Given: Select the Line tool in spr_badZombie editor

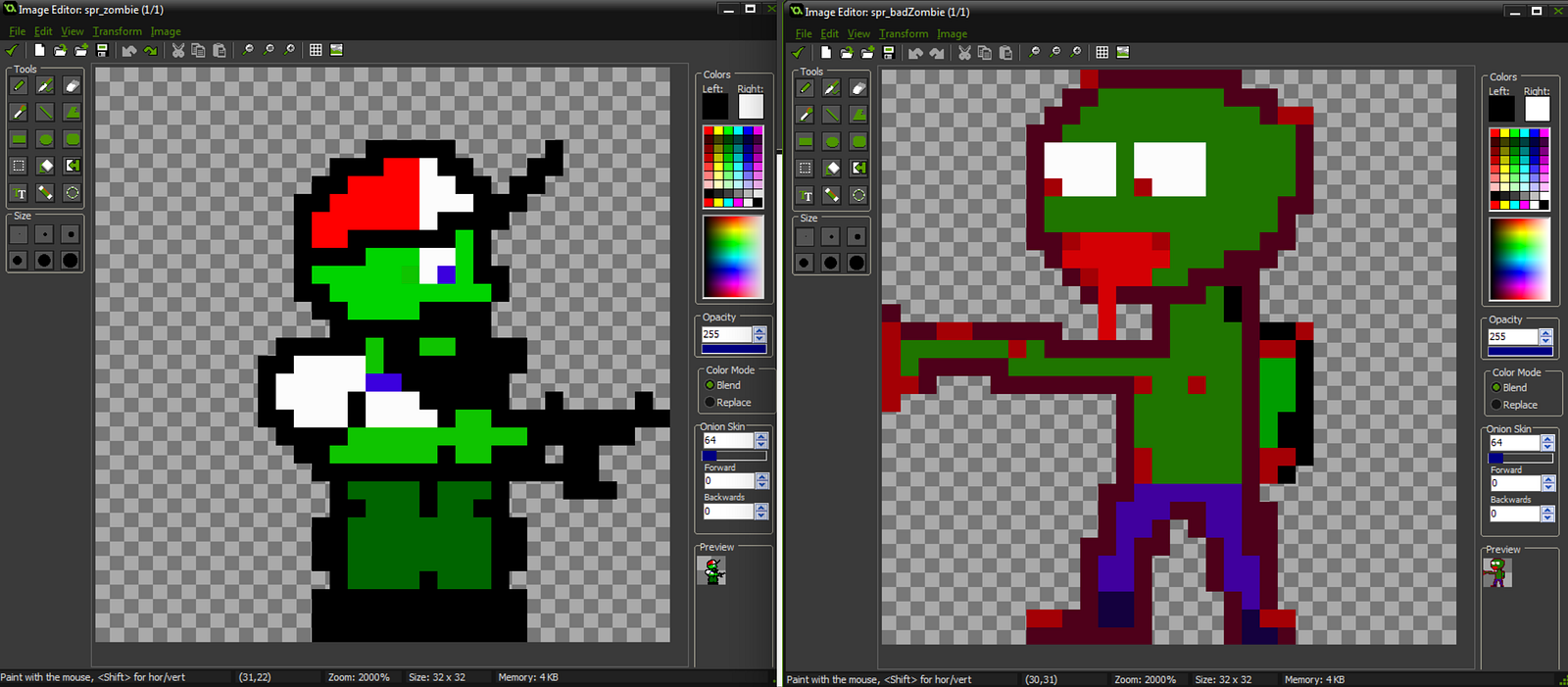Looking at the screenshot, I should tap(832, 115).
